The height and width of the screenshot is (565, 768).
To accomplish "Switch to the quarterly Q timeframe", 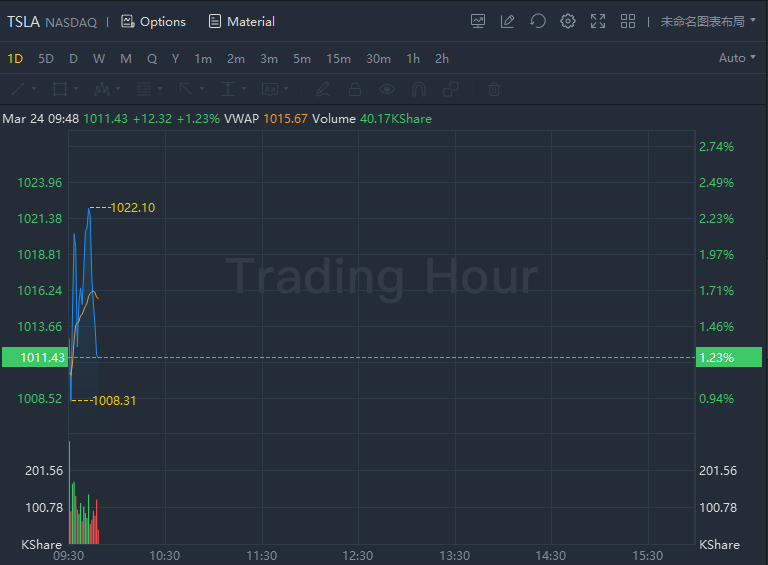I will (152, 59).
